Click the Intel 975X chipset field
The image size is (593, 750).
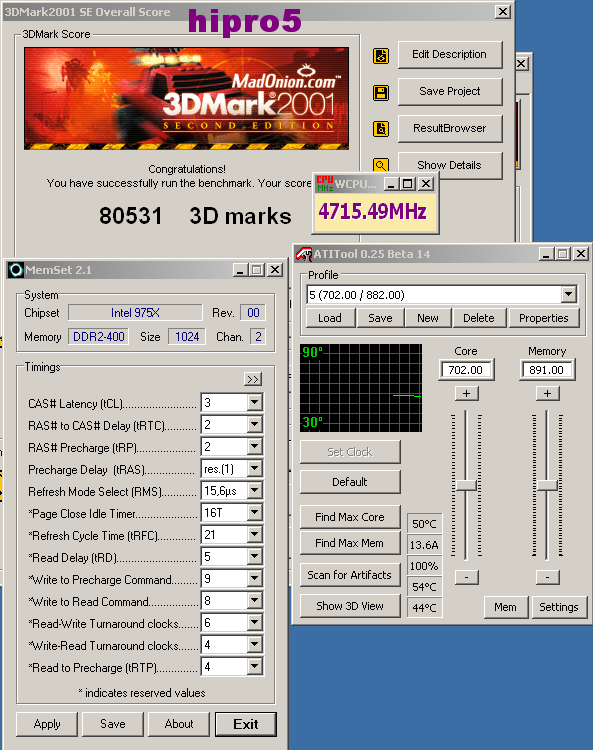pos(135,313)
